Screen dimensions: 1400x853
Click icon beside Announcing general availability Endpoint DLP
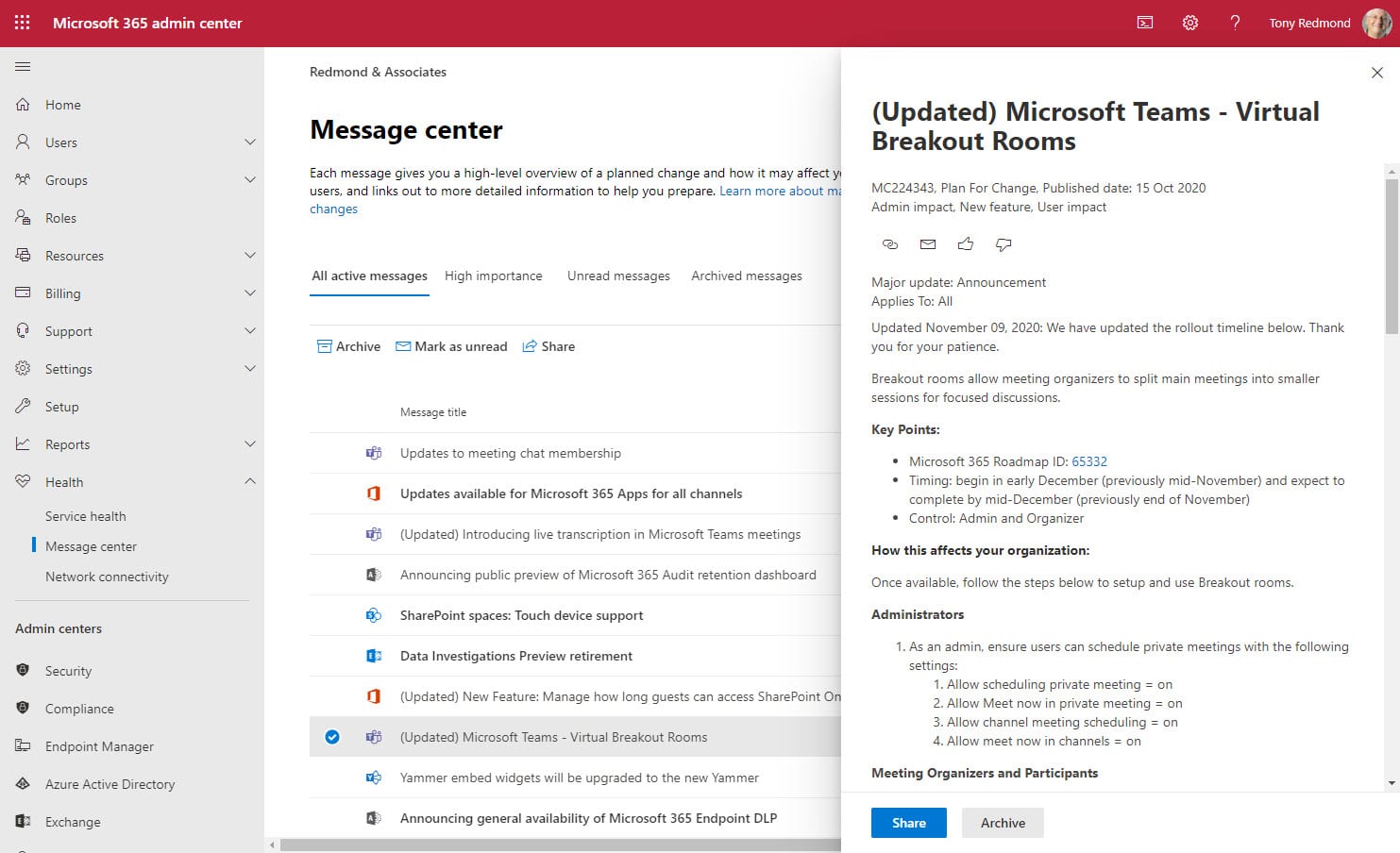[374, 818]
